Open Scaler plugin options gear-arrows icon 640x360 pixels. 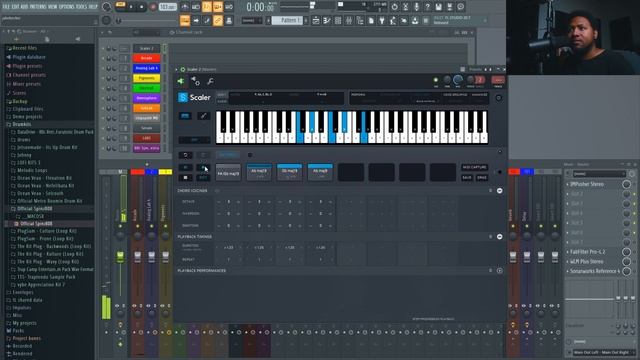click(196, 81)
